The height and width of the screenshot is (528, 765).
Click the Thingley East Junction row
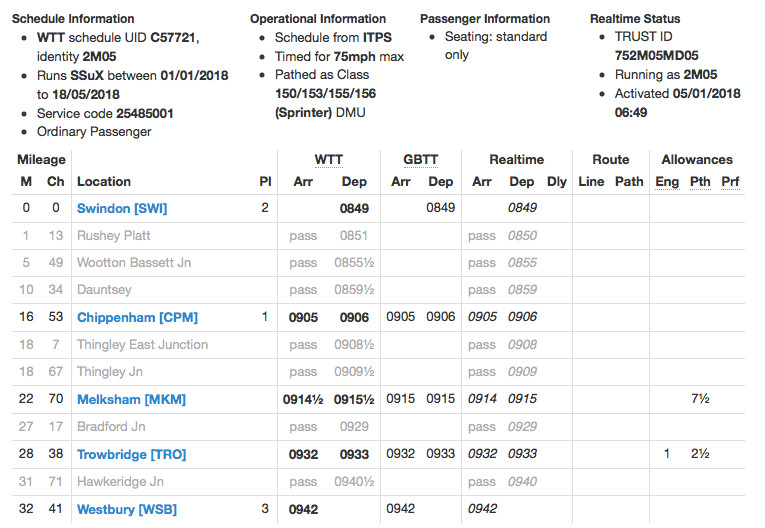pyautogui.click(x=142, y=344)
